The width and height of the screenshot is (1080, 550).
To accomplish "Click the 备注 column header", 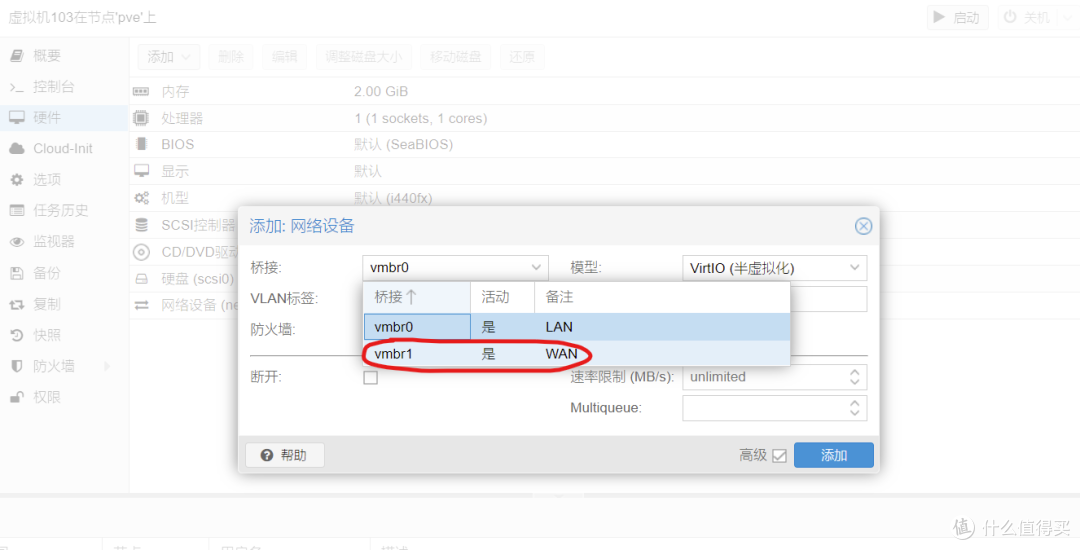I will [662, 297].
